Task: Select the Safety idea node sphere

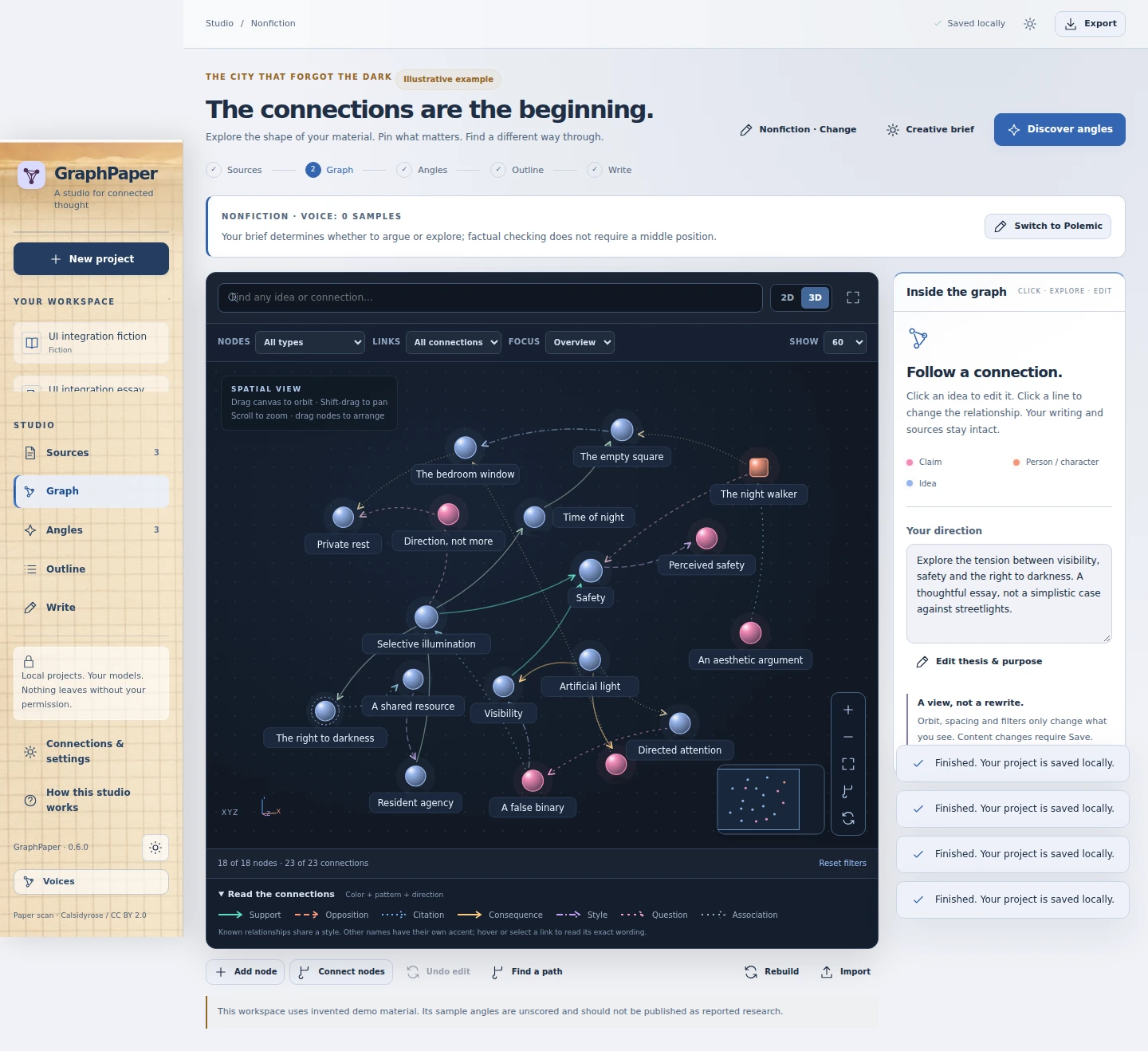Action: [x=591, y=570]
